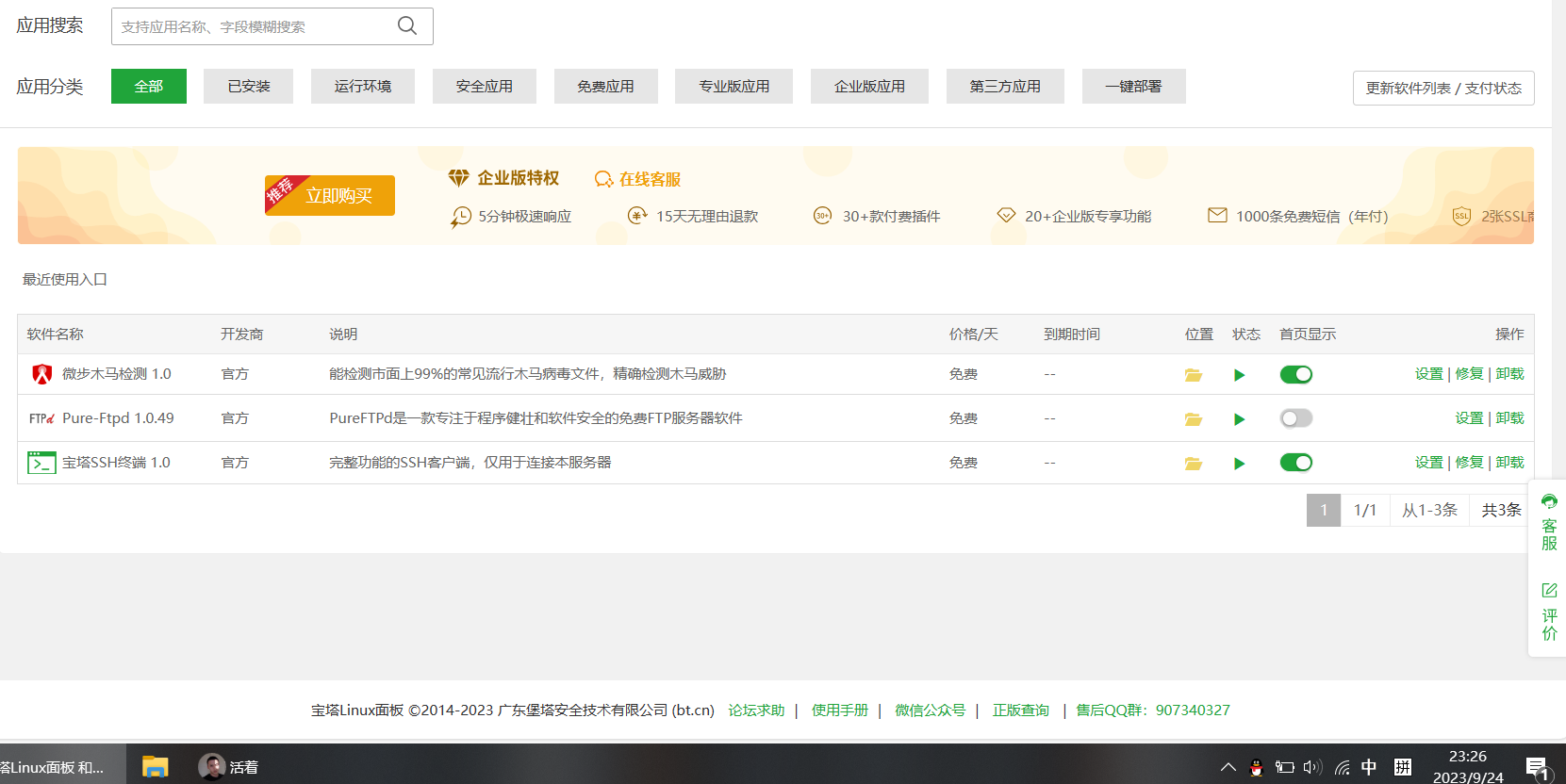The height and width of the screenshot is (784, 1566).
Task: Open 正版查询 footer link
Action: (1021, 710)
